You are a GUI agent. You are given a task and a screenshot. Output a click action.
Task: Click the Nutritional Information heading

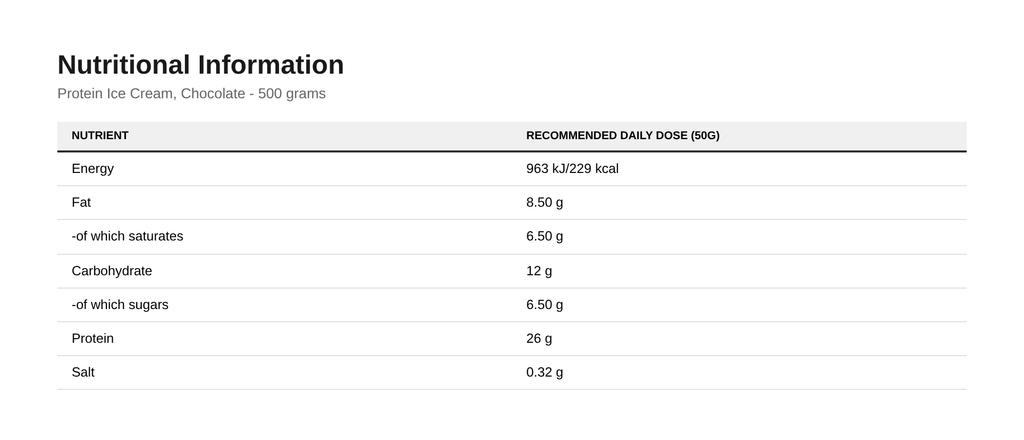[200, 65]
